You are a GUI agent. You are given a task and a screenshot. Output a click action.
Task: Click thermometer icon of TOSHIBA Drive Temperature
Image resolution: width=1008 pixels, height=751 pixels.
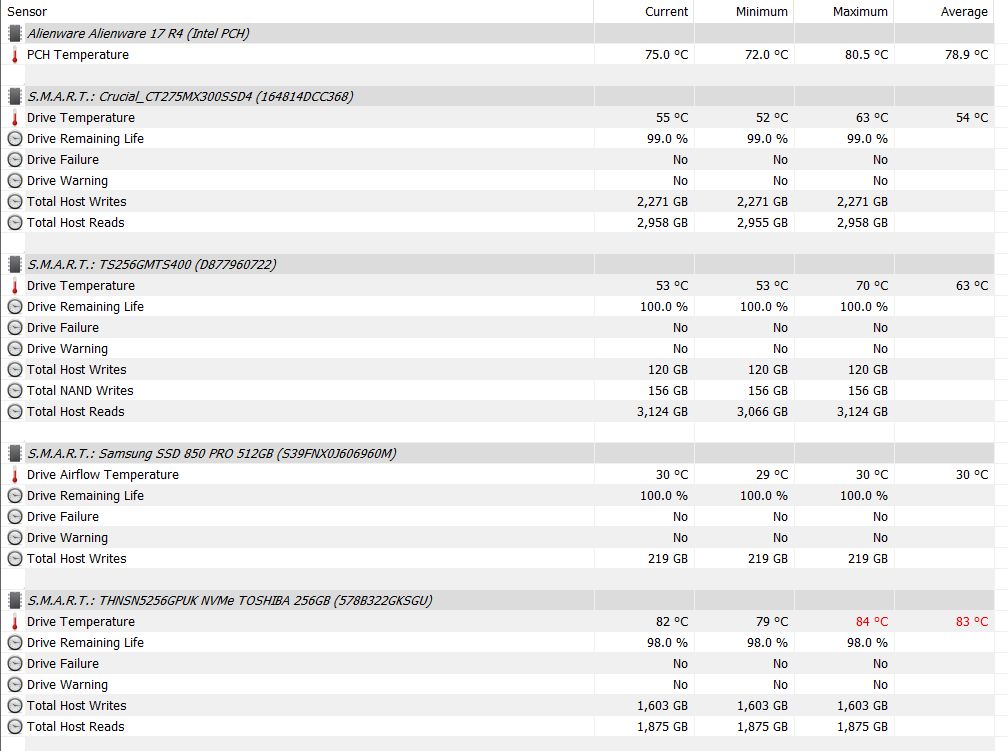coord(15,622)
